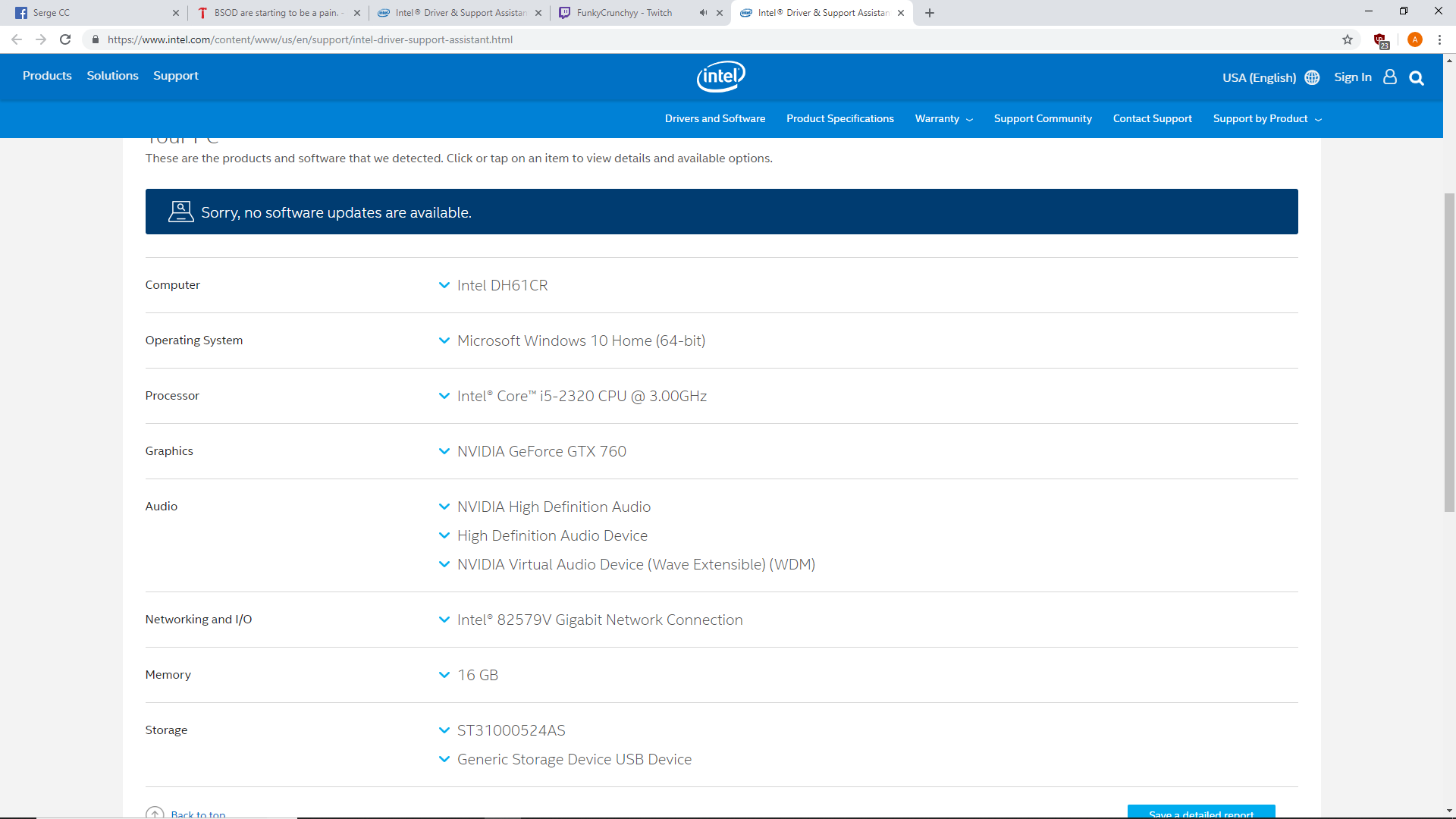The width and height of the screenshot is (1456, 819).
Task: Mute the FunkyCrunchyy Twitch tab audio icon
Action: click(x=703, y=13)
